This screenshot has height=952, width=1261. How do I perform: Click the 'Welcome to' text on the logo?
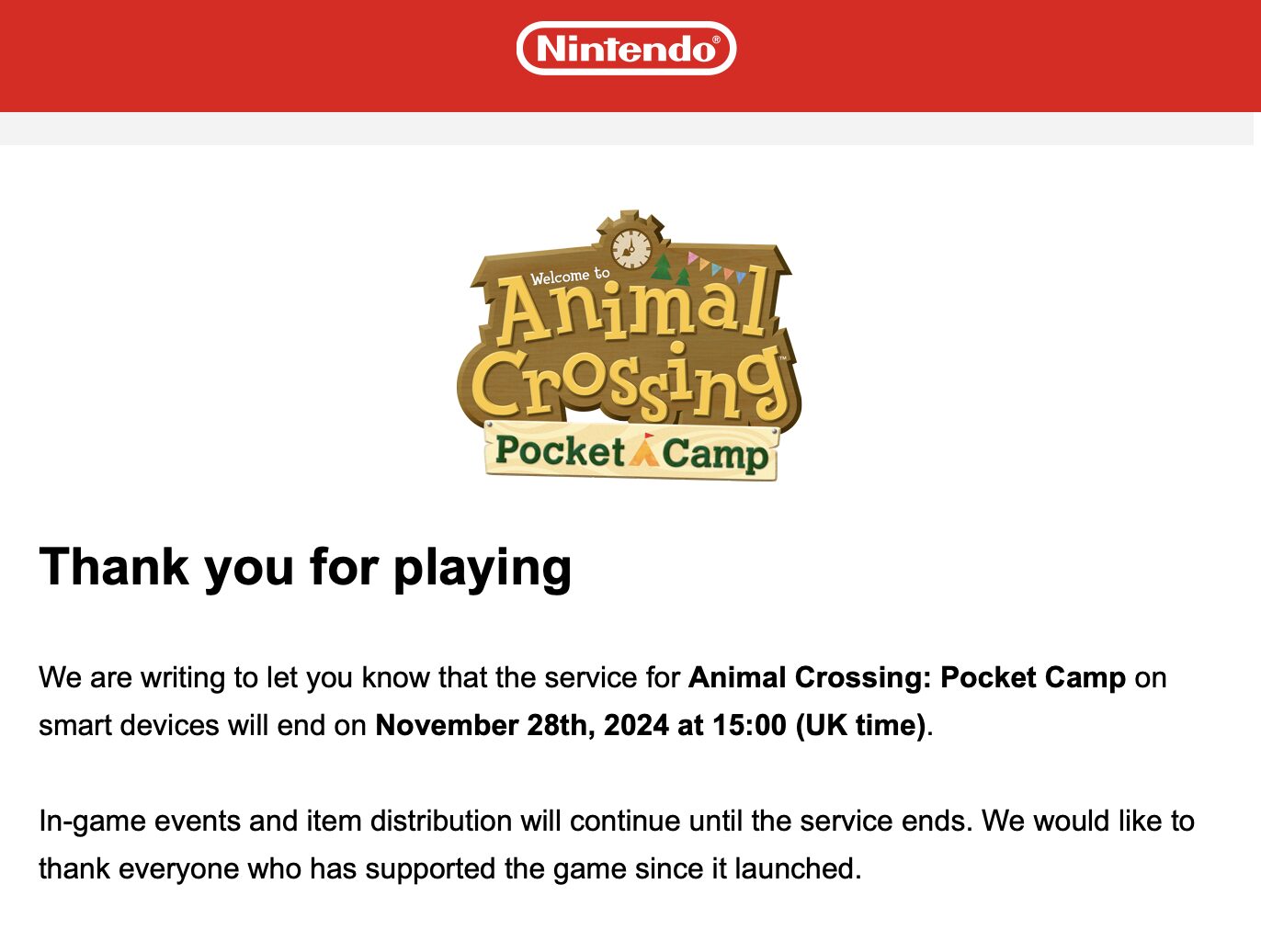click(570, 276)
